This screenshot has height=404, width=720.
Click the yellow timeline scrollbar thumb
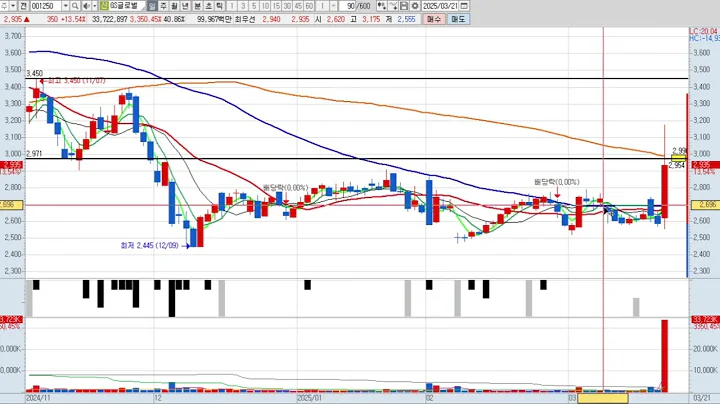602,398
